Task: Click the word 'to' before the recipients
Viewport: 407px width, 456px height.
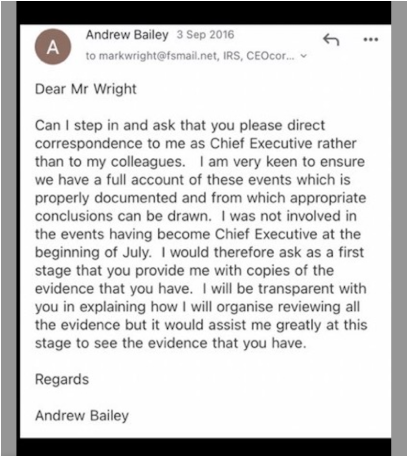Action: pyautogui.click(x=90, y=56)
